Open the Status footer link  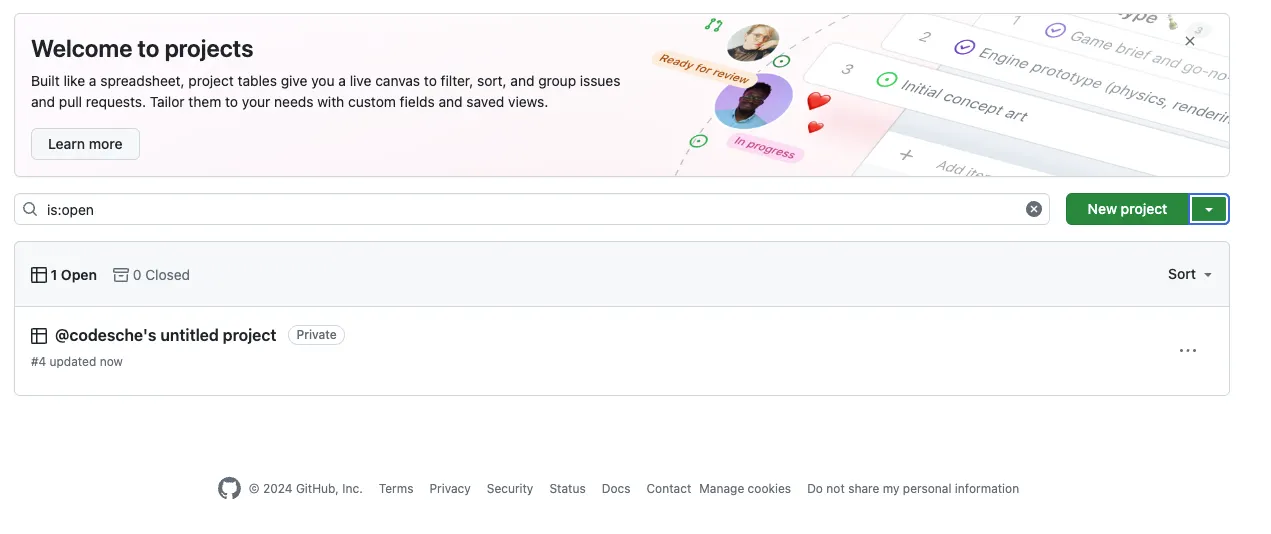point(567,489)
